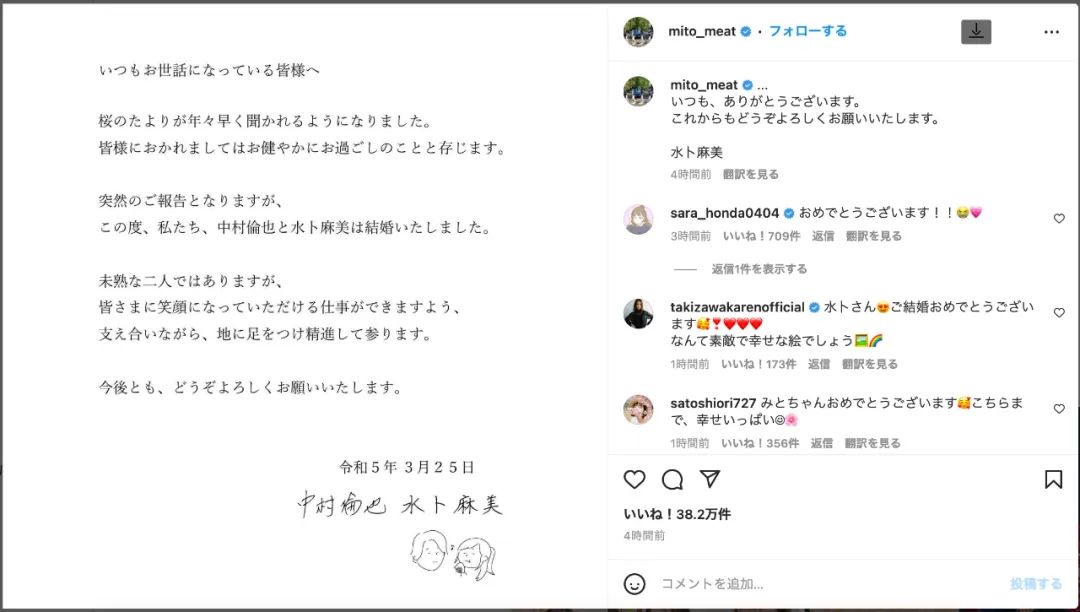1080x612 pixels.
Task: Open satoshiori727's avatar thumbnail
Action: point(638,410)
